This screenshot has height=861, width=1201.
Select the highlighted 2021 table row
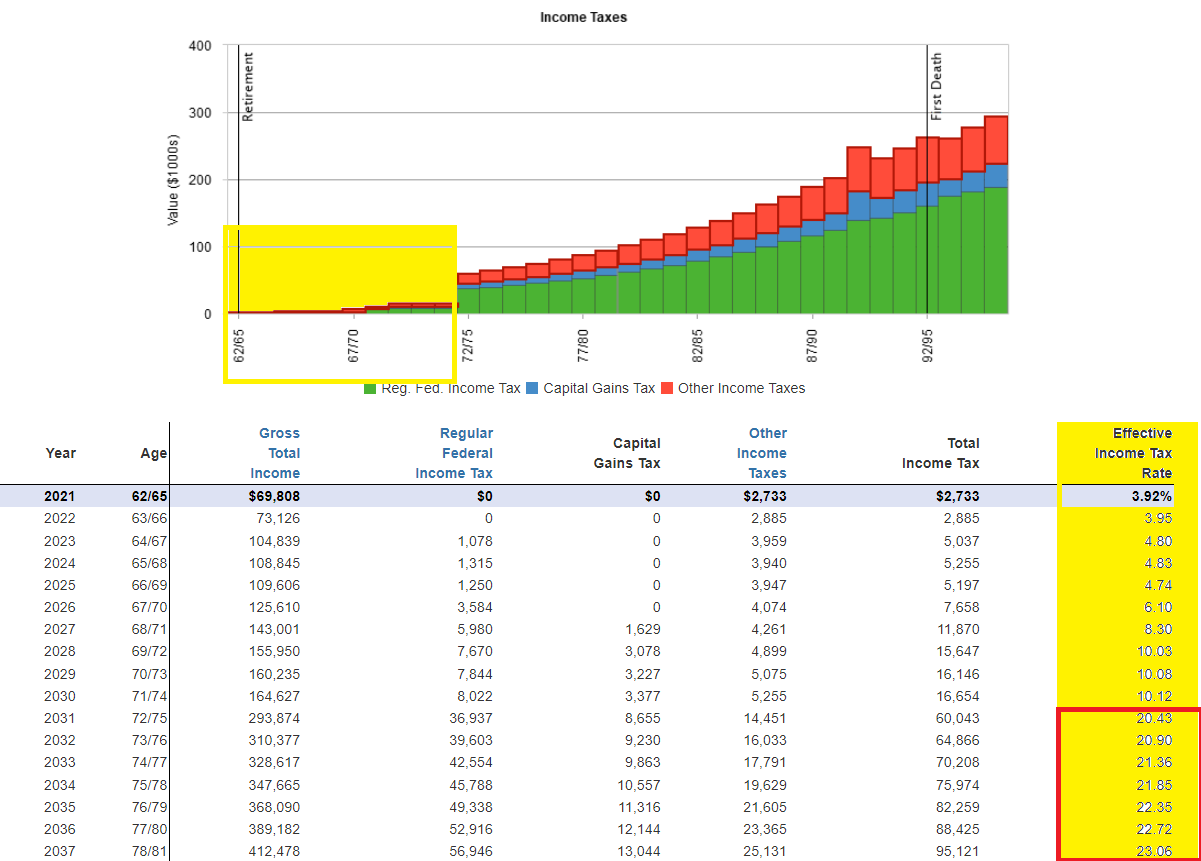tap(600, 496)
